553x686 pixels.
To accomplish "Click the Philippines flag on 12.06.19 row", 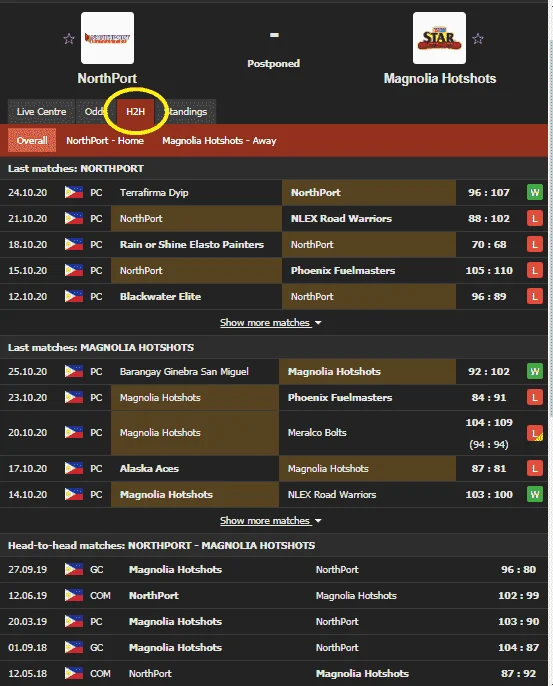I will pyautogui.click(x=74, y=595).
